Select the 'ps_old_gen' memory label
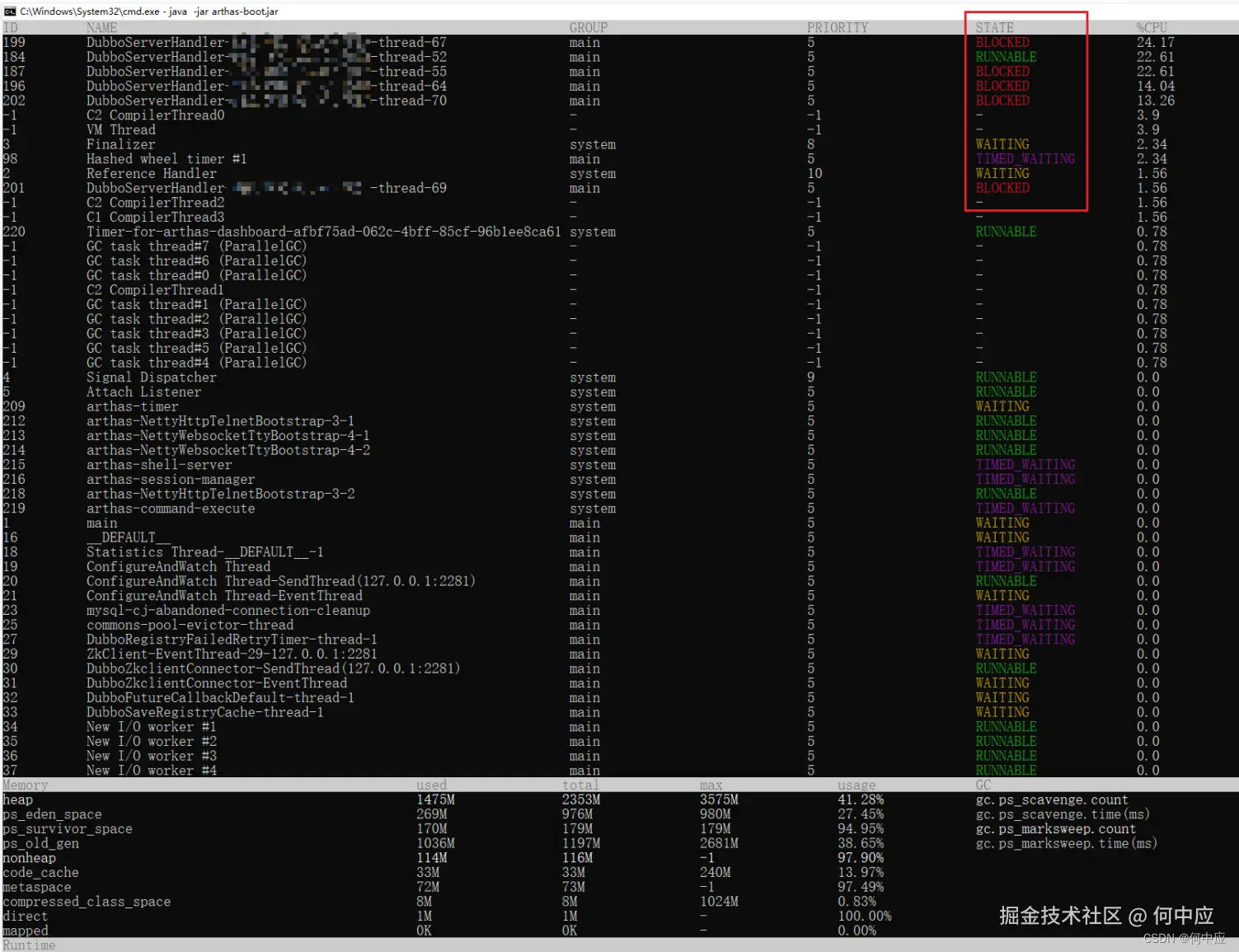This screenshot has width=1239, height=952. 41,843
